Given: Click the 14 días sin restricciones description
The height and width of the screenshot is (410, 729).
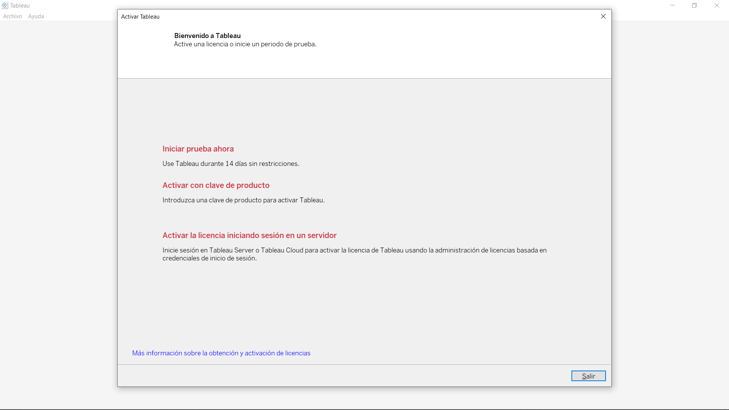Looking at the screenshot, I should pos(231,164).
